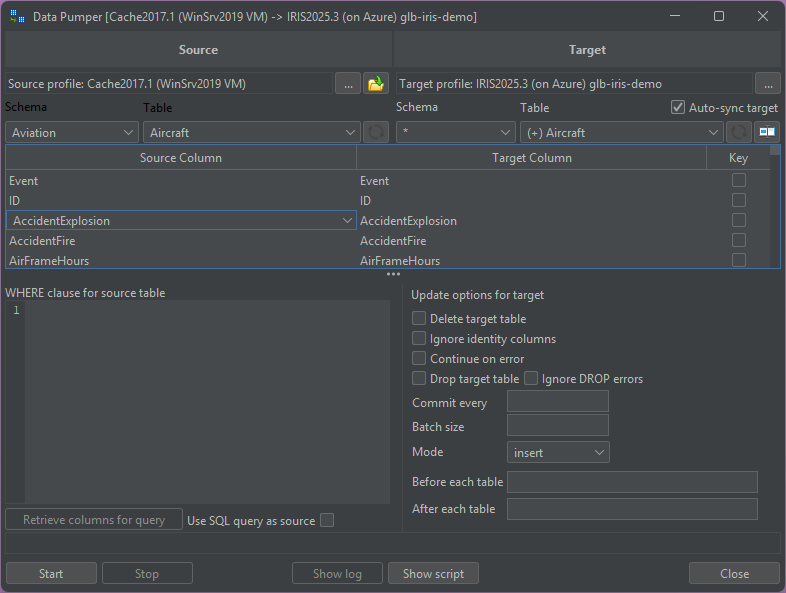Screen dimensions: 786x593
Task: Open source Table dropdown showing Aircraft
Action: click(x=252, y=132)
